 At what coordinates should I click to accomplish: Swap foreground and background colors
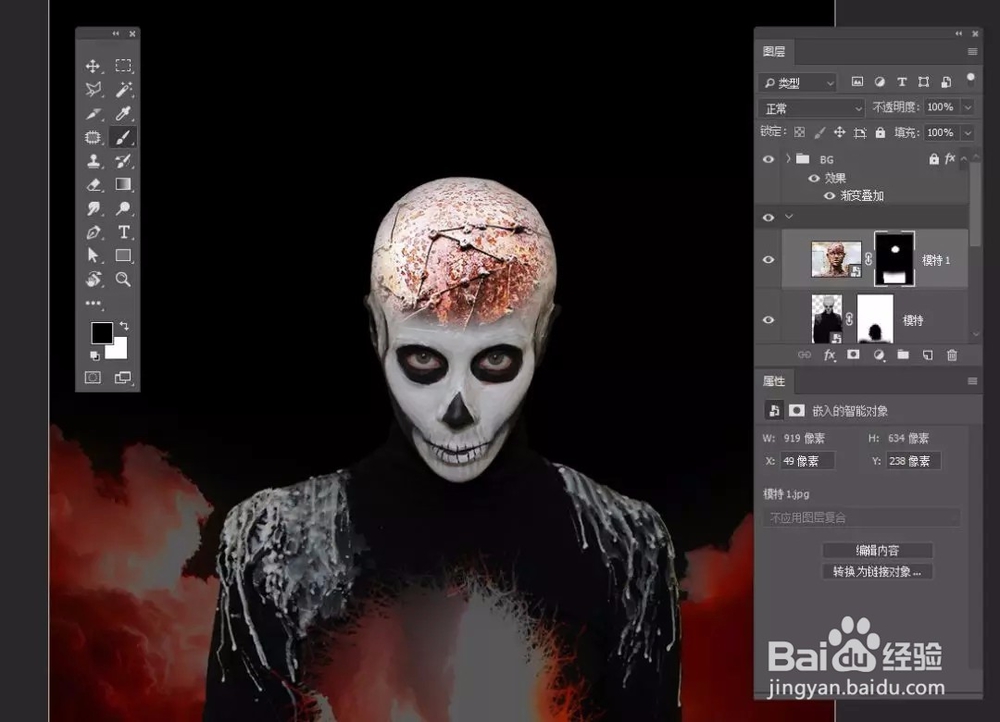tap(124, 326)
